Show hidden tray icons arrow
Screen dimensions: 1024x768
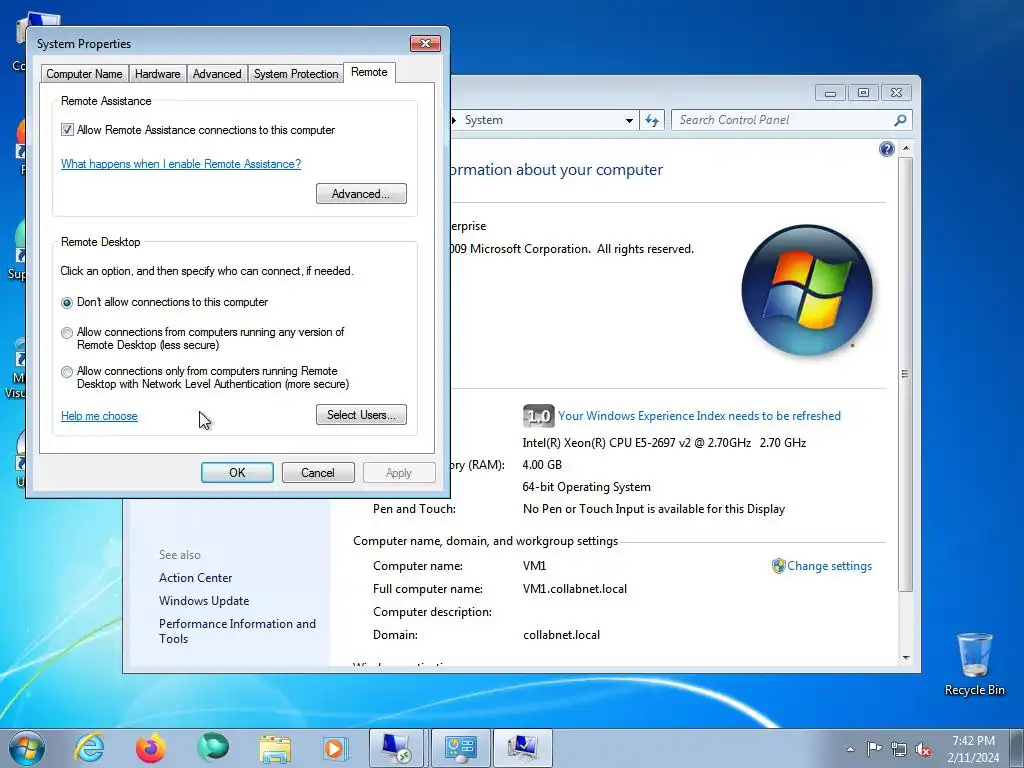(850, 749)
